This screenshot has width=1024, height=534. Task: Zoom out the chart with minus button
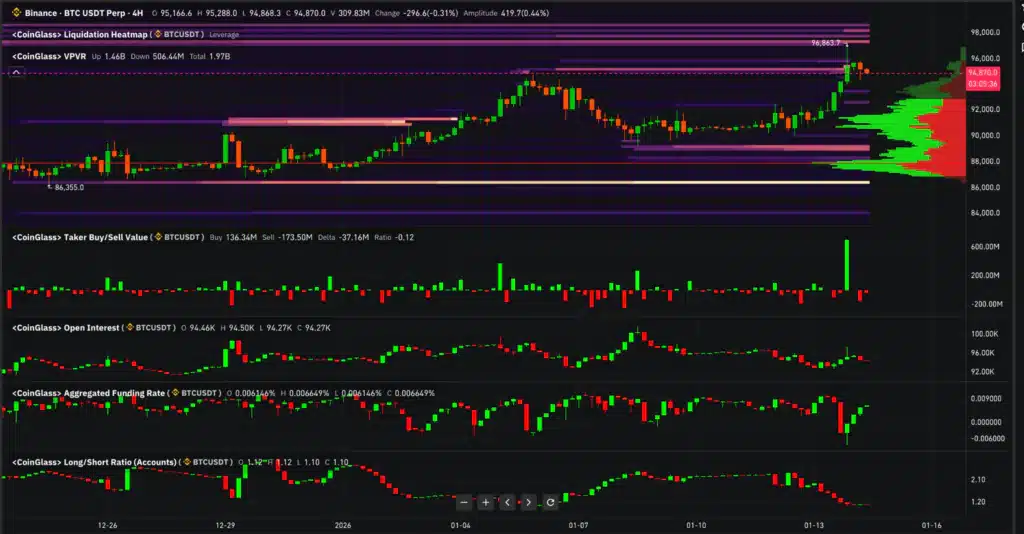(x=465, y=502)
